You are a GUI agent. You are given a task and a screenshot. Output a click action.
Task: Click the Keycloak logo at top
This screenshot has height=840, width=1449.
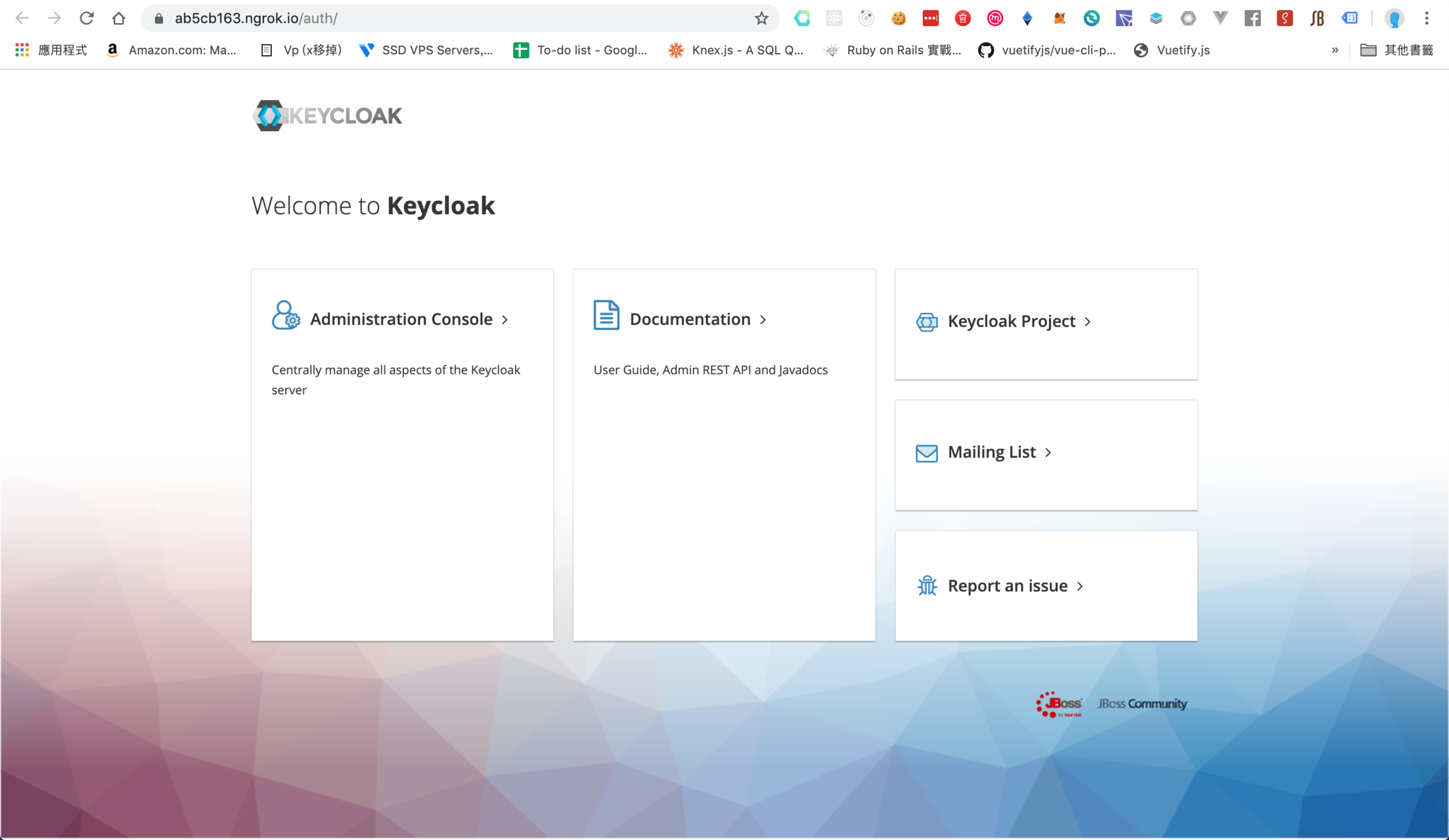click(327, 116)
